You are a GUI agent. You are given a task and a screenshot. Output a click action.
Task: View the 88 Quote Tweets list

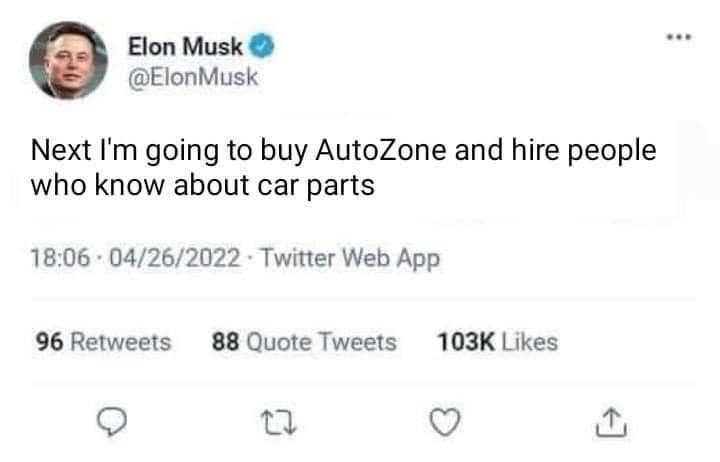pyautogui.click(x=304, y=343)
